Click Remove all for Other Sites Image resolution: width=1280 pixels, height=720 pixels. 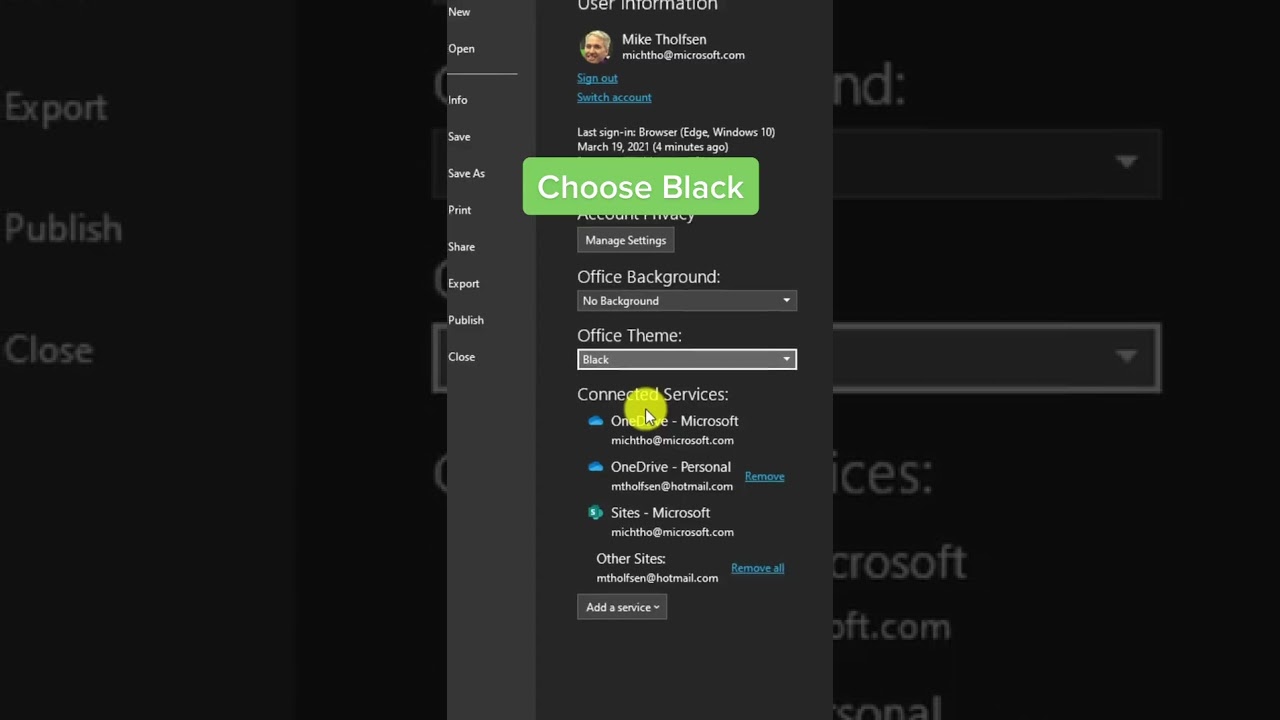tap(757, 568)
